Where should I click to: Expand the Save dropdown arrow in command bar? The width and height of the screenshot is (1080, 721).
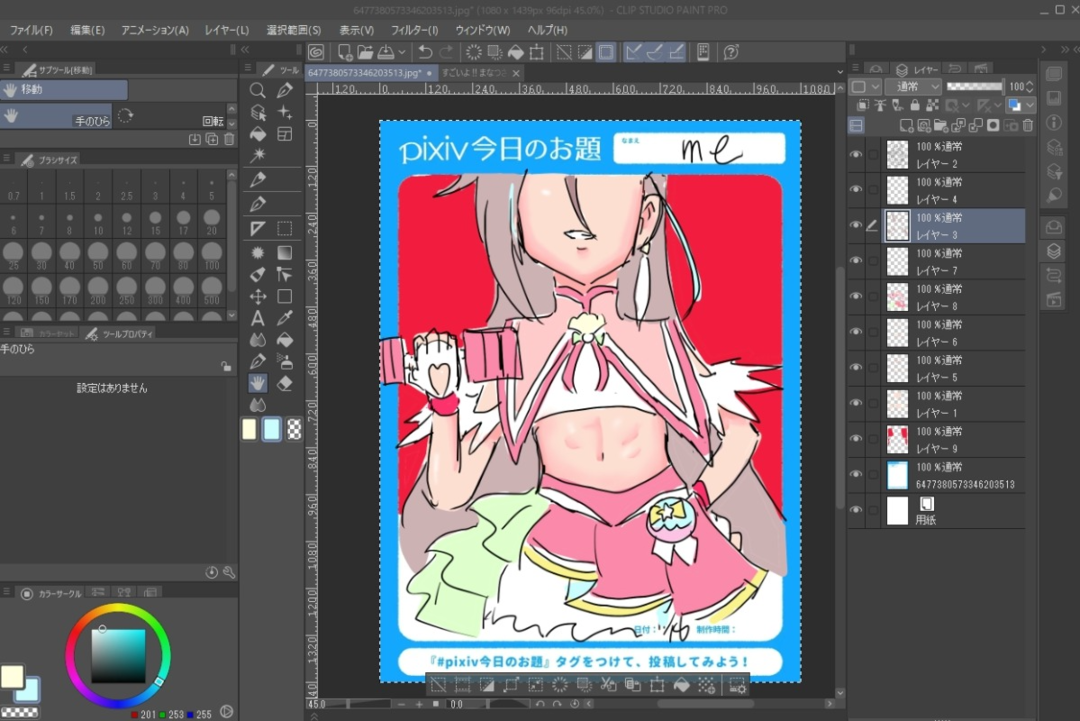[402, 52]
